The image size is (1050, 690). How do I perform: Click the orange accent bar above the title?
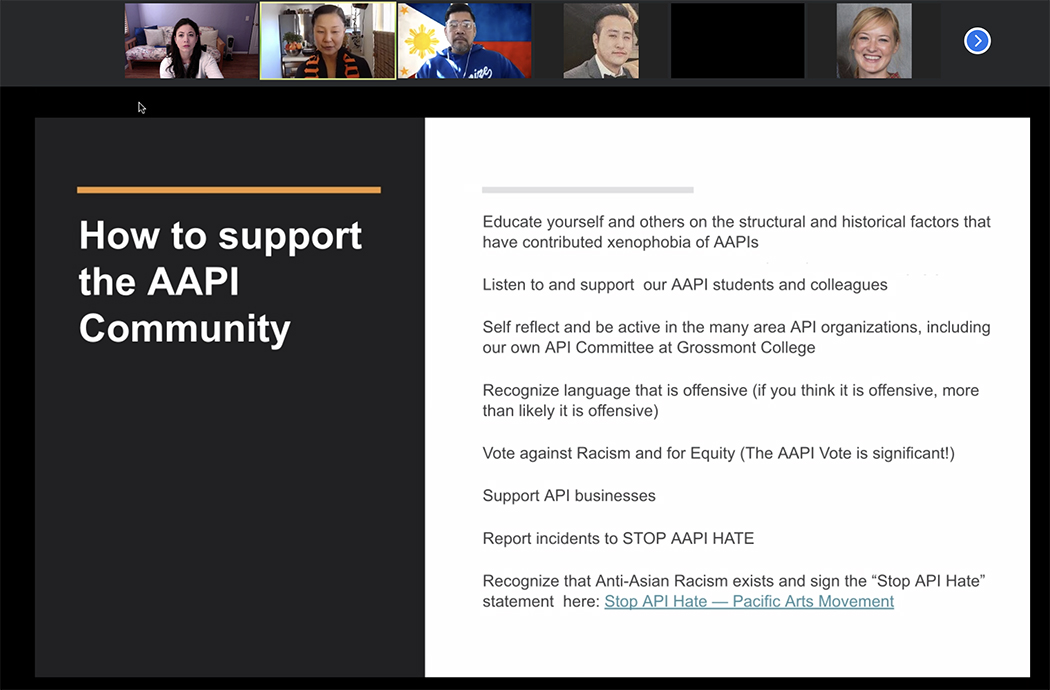point(228,189)
